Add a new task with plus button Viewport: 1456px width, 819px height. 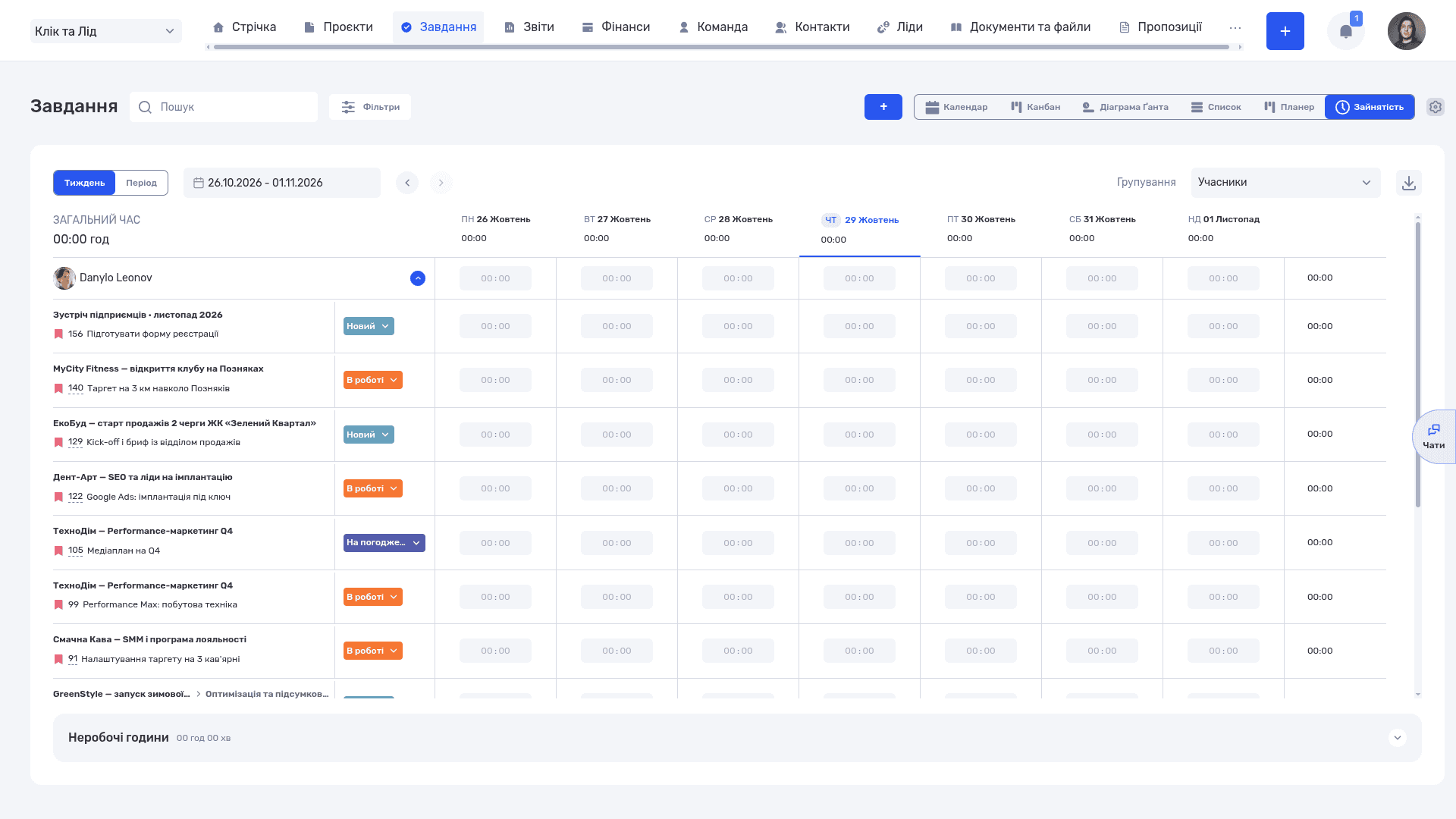tap(883, 107)
